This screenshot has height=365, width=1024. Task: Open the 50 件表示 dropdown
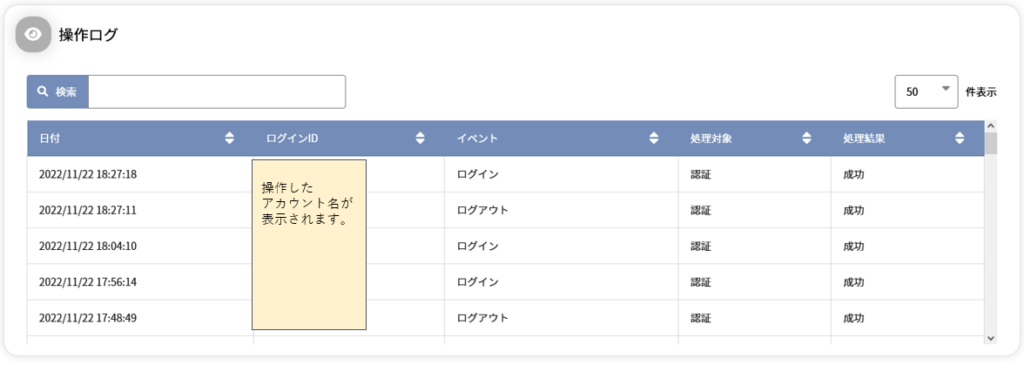click(x=926, y=91)
